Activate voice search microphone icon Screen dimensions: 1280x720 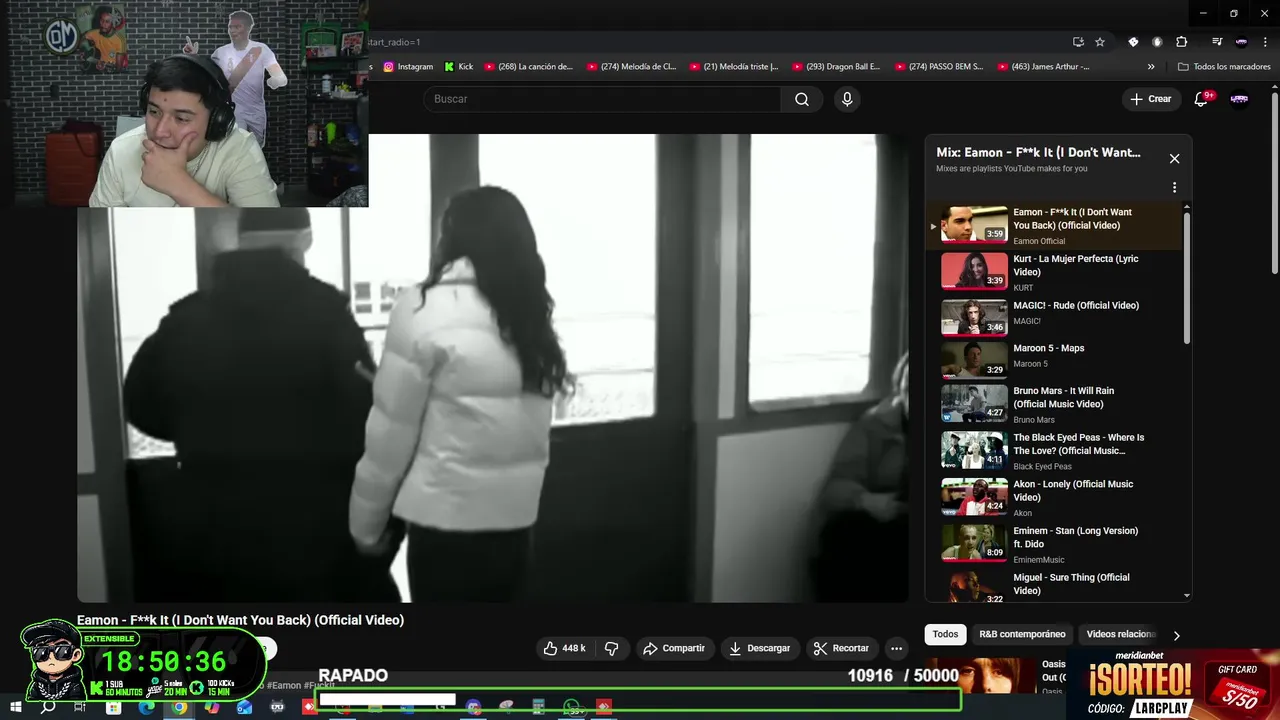tap(847, 99)
